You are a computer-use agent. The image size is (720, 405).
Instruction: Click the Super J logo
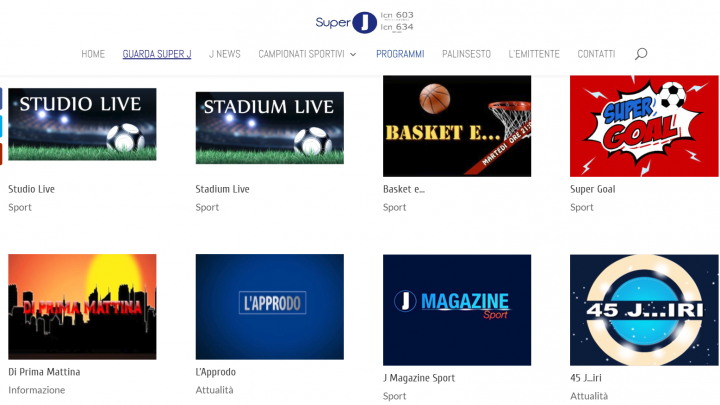tap(365, 22)
